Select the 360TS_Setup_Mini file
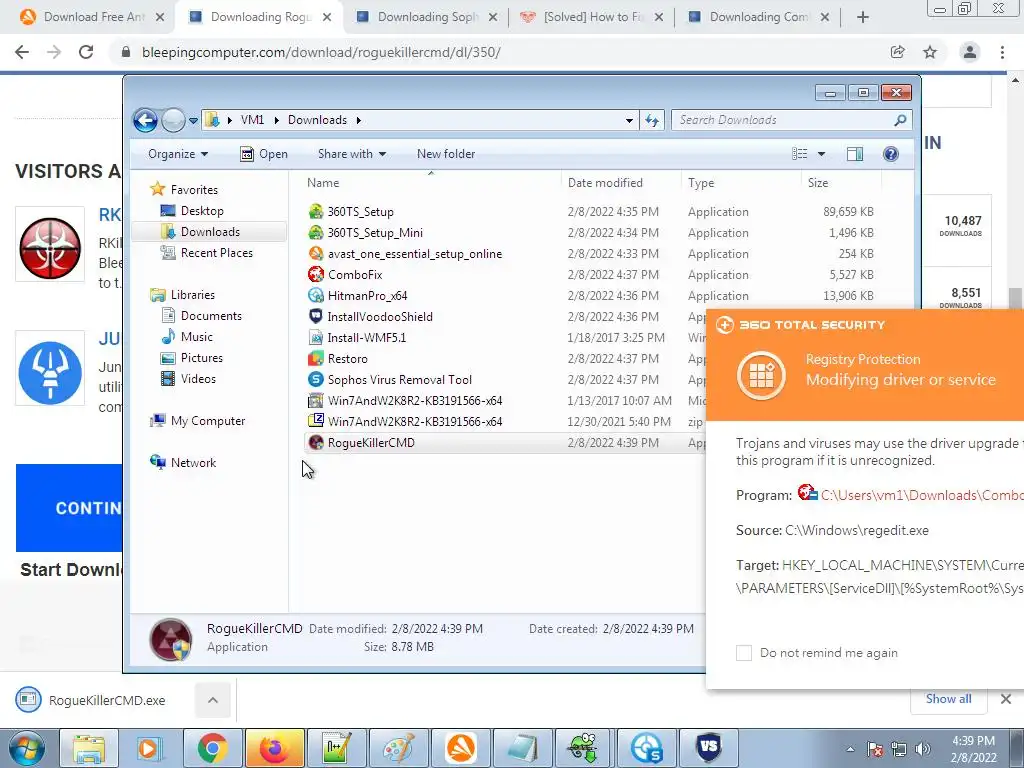1024x768 pixels. click(375, 233)
